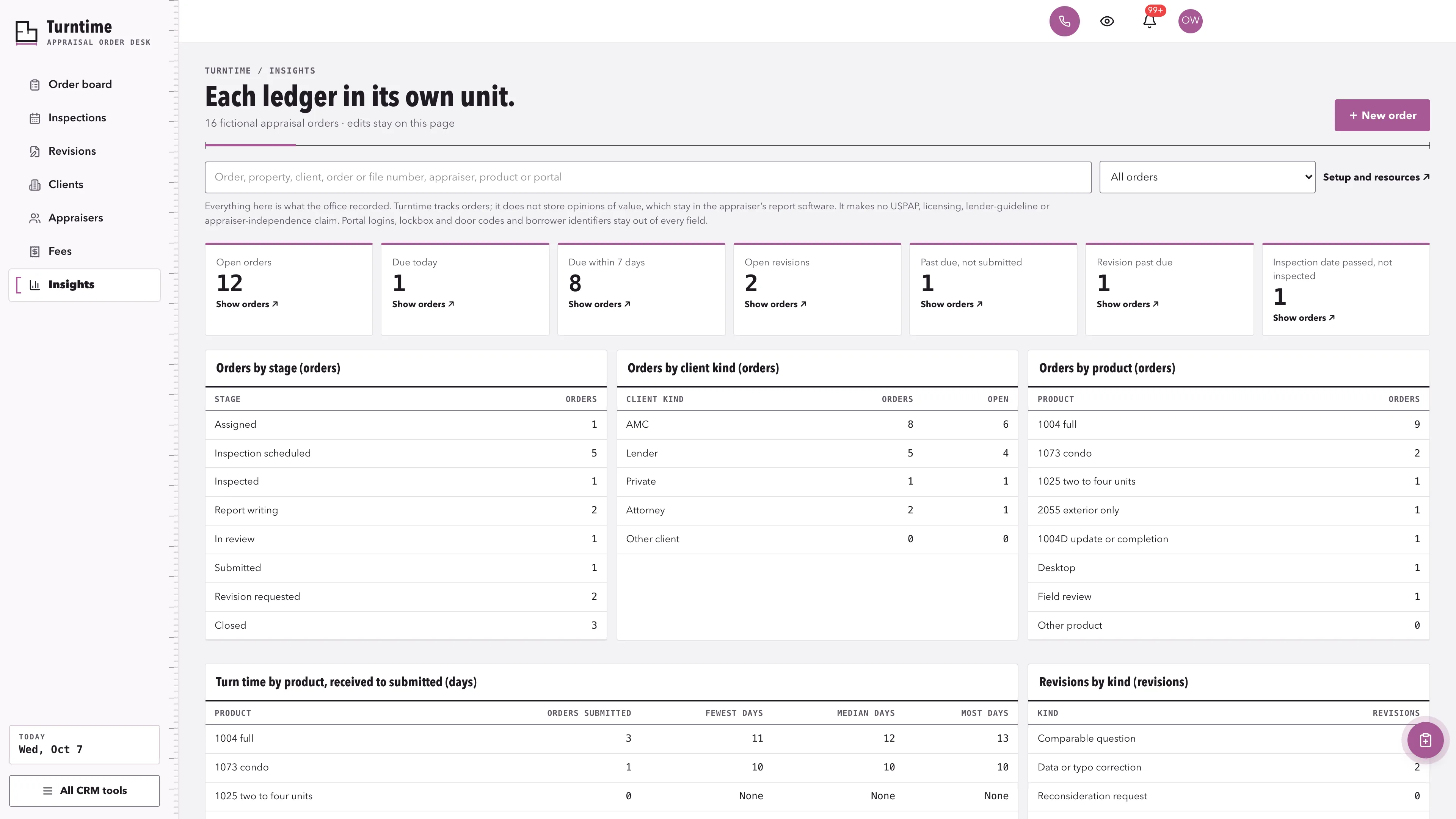Show orders for Past due, not submitted
Viewport: 1456px width, 819px height.
click(x=952, y=304)
